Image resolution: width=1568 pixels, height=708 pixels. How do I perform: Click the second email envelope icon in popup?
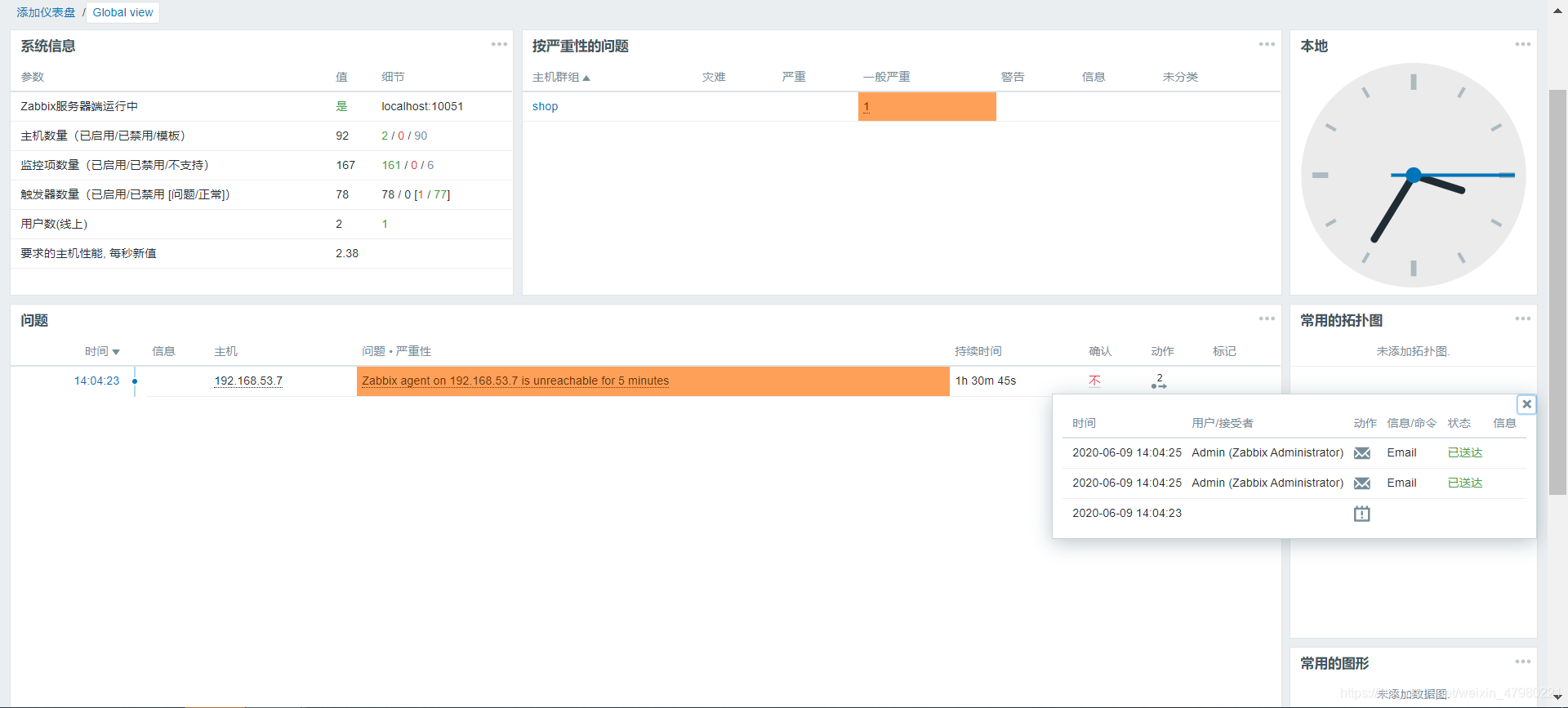pos(1361,483)
